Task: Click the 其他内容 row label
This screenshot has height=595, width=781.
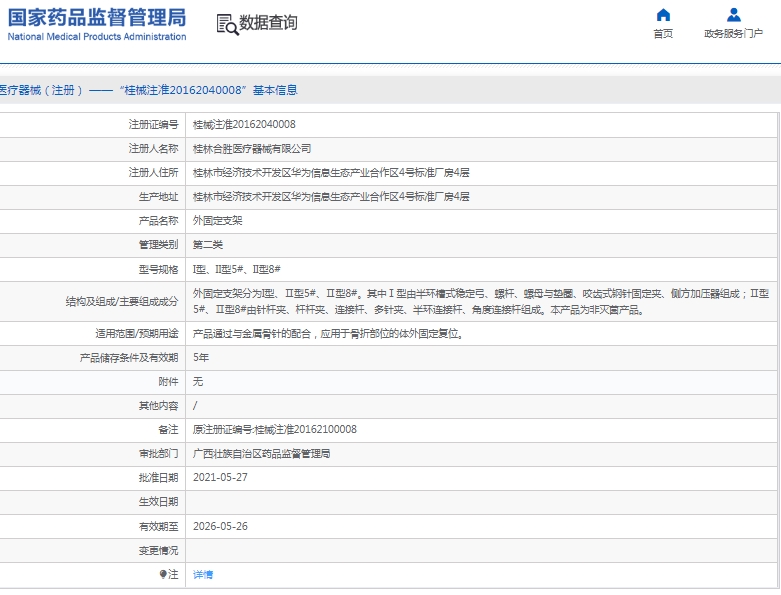Action: tap(158, 406)
